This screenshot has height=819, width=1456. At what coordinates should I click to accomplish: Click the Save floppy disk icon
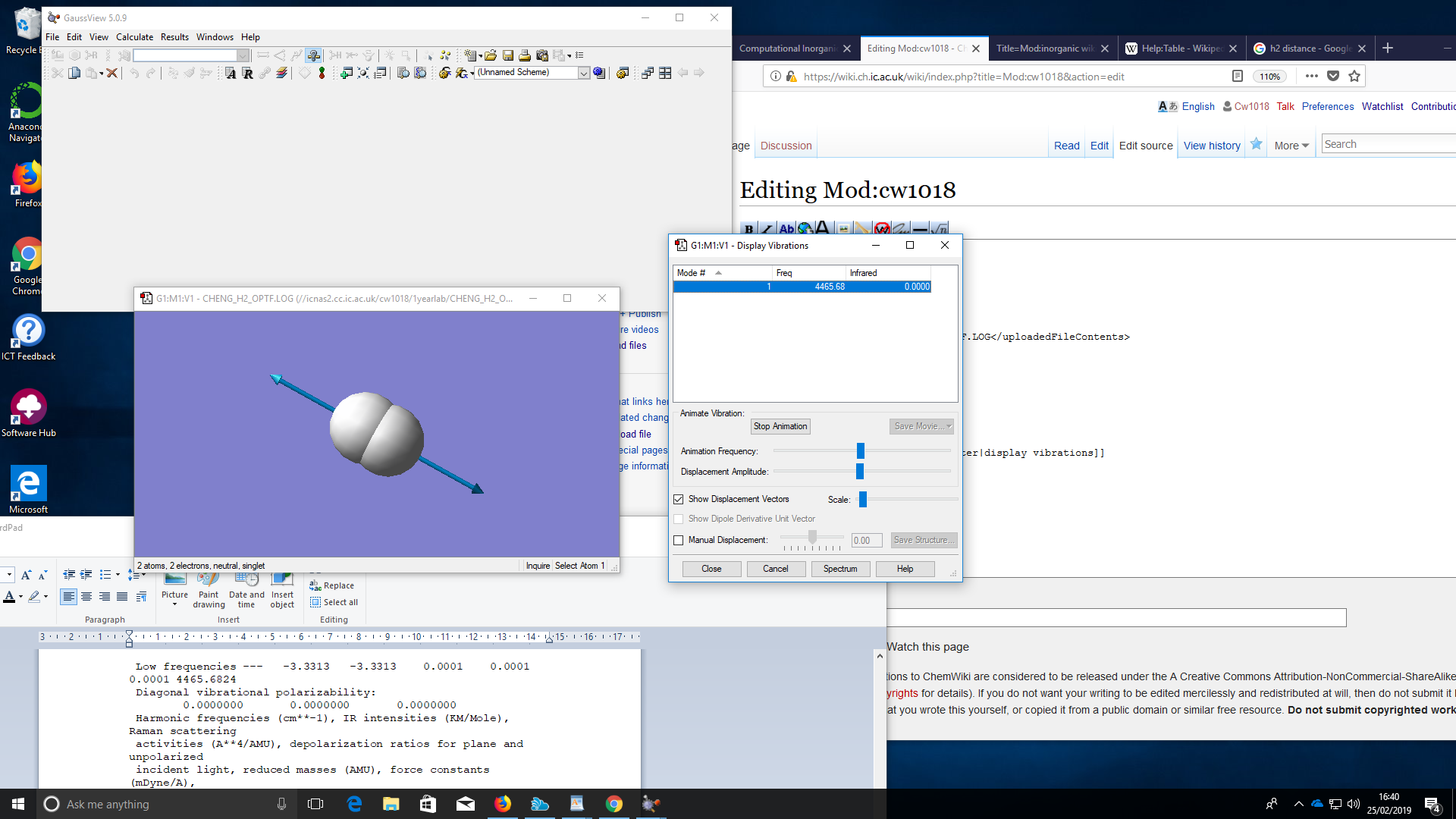[508, 55]
